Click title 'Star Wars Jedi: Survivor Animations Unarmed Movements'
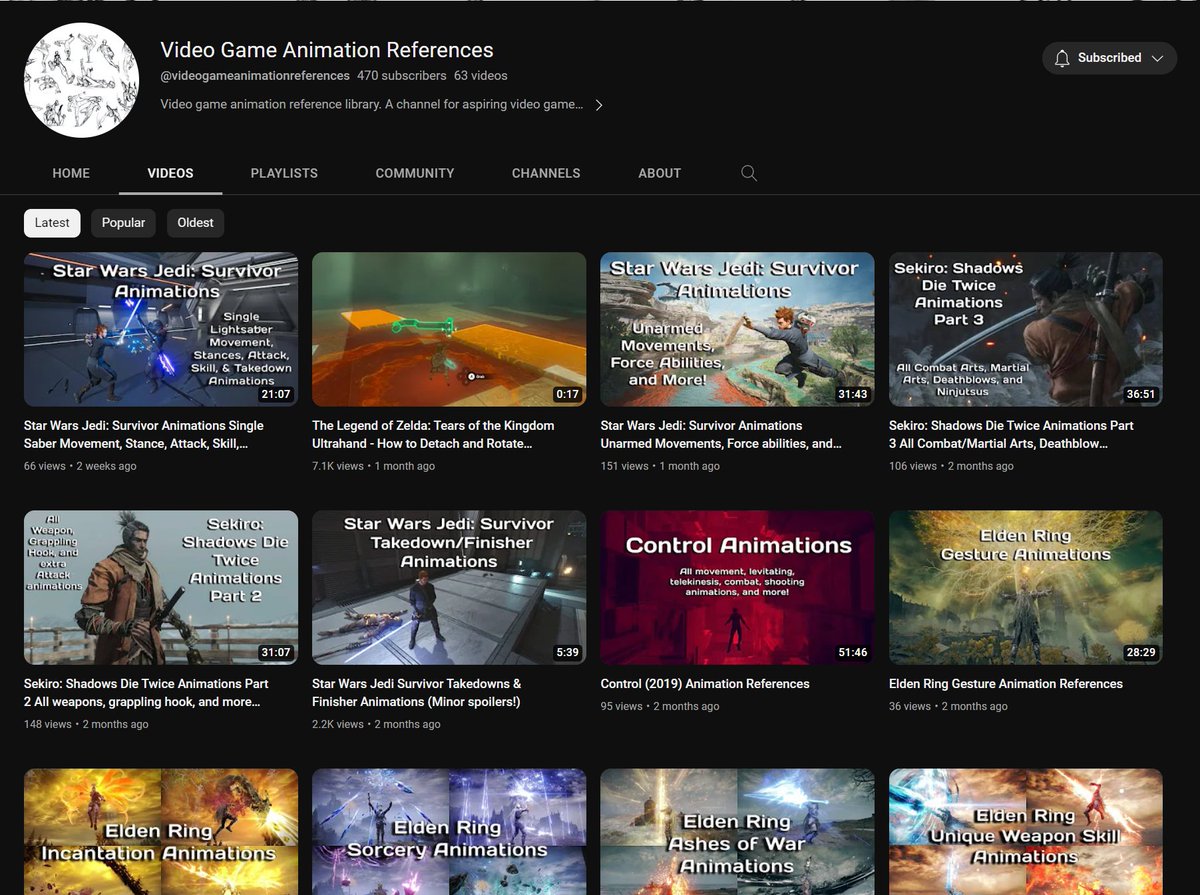 click(721, 434)
